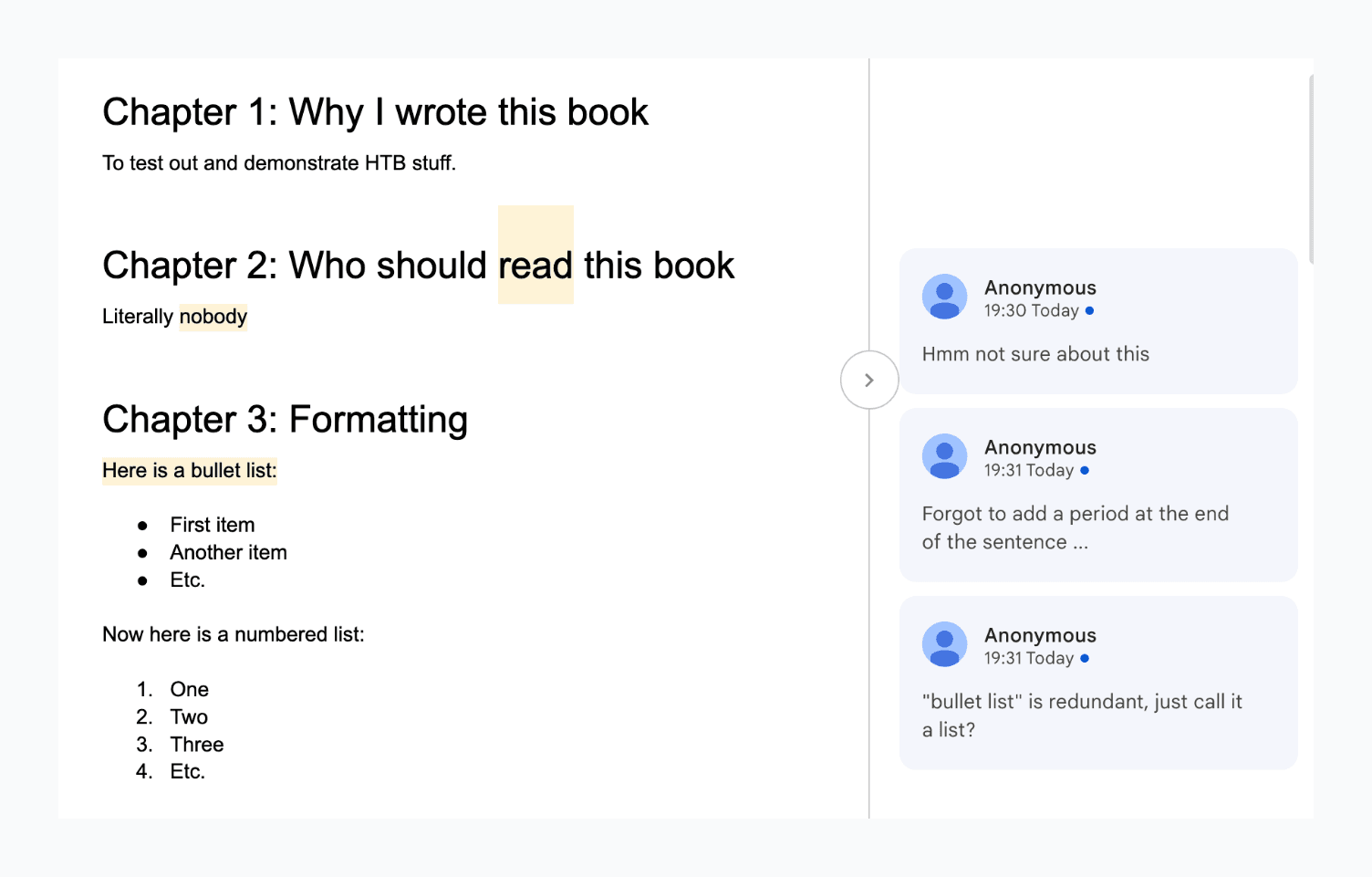Click the 'bullet list is redundant' comment card
The image size is (1372, 877).
pos(1097,683)
